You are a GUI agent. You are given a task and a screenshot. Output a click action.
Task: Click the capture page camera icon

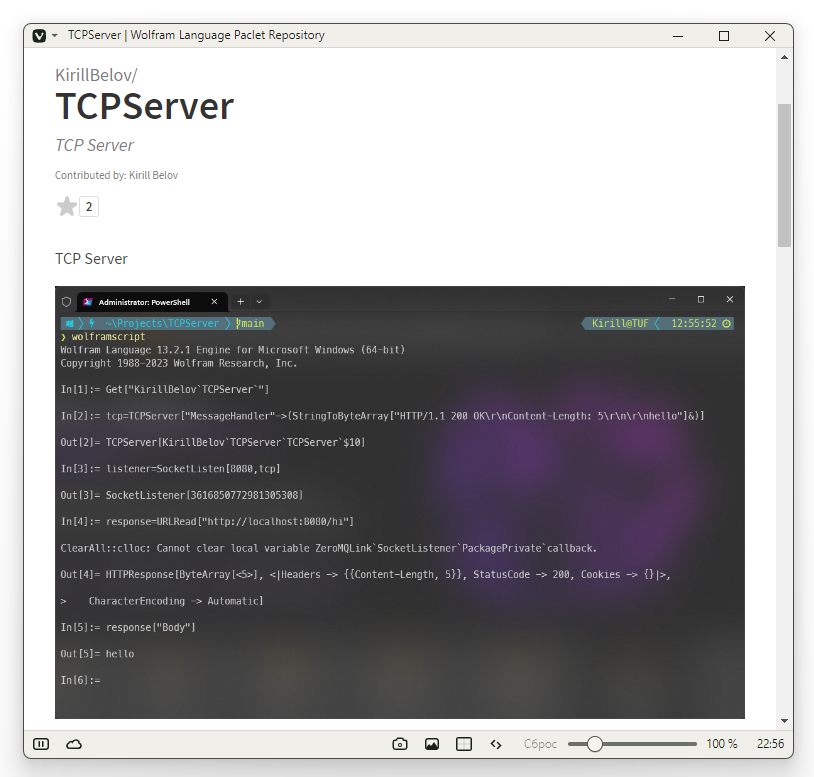tap(400, 744)
